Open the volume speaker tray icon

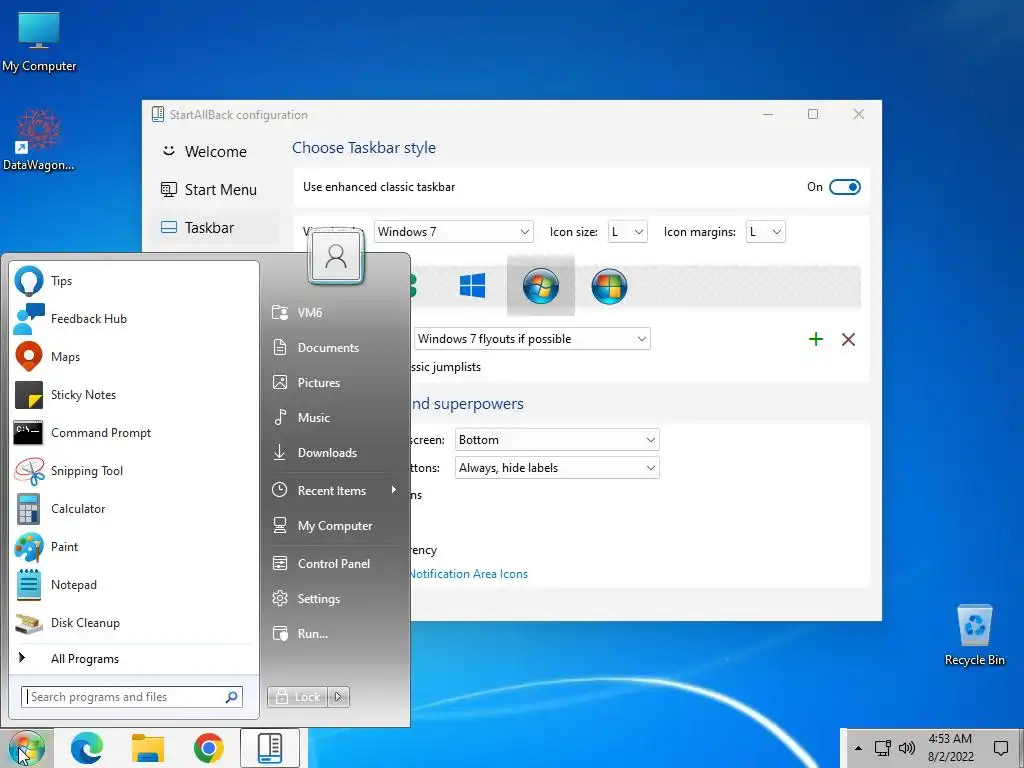click(906, 748)
